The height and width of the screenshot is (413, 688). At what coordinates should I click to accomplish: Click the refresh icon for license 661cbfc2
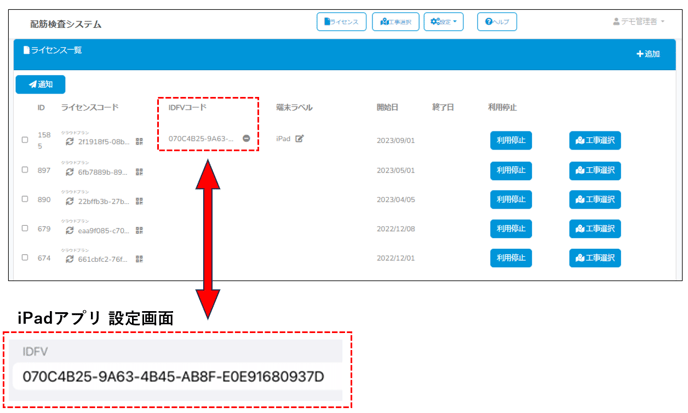[70, 259]
